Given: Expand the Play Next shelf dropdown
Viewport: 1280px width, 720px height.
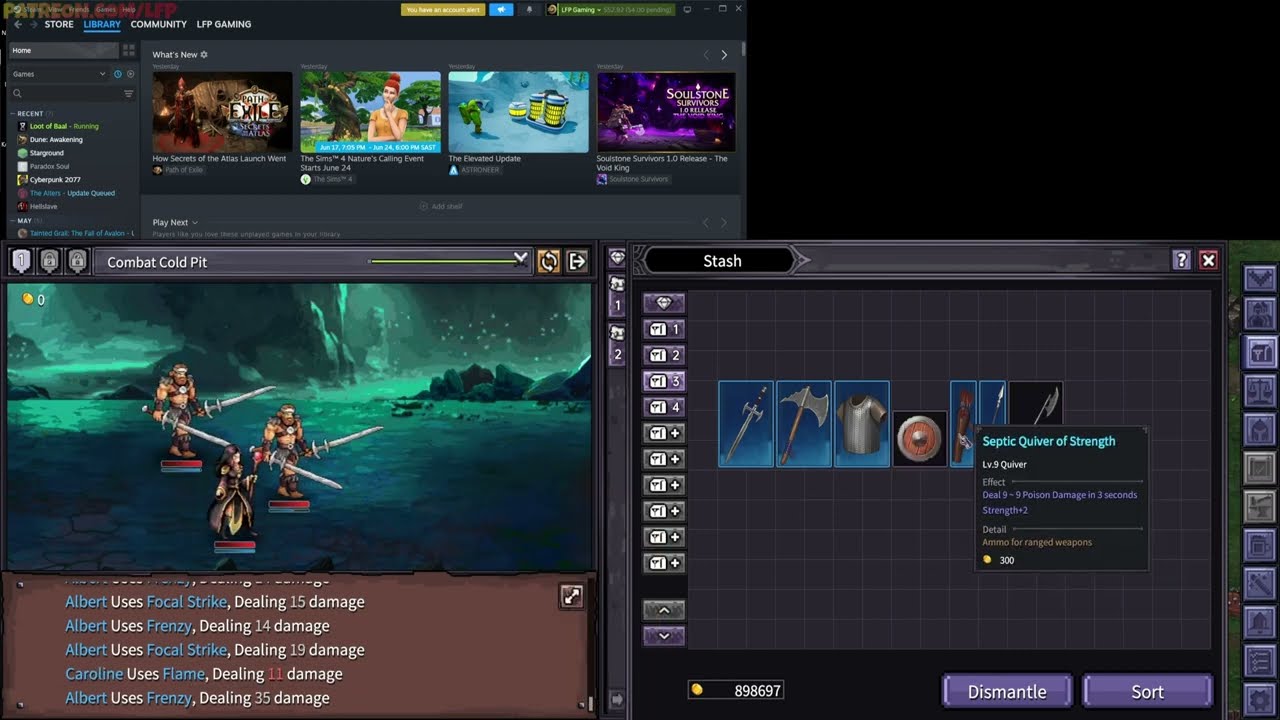Looking at the screenshot, I should (195, 223).
